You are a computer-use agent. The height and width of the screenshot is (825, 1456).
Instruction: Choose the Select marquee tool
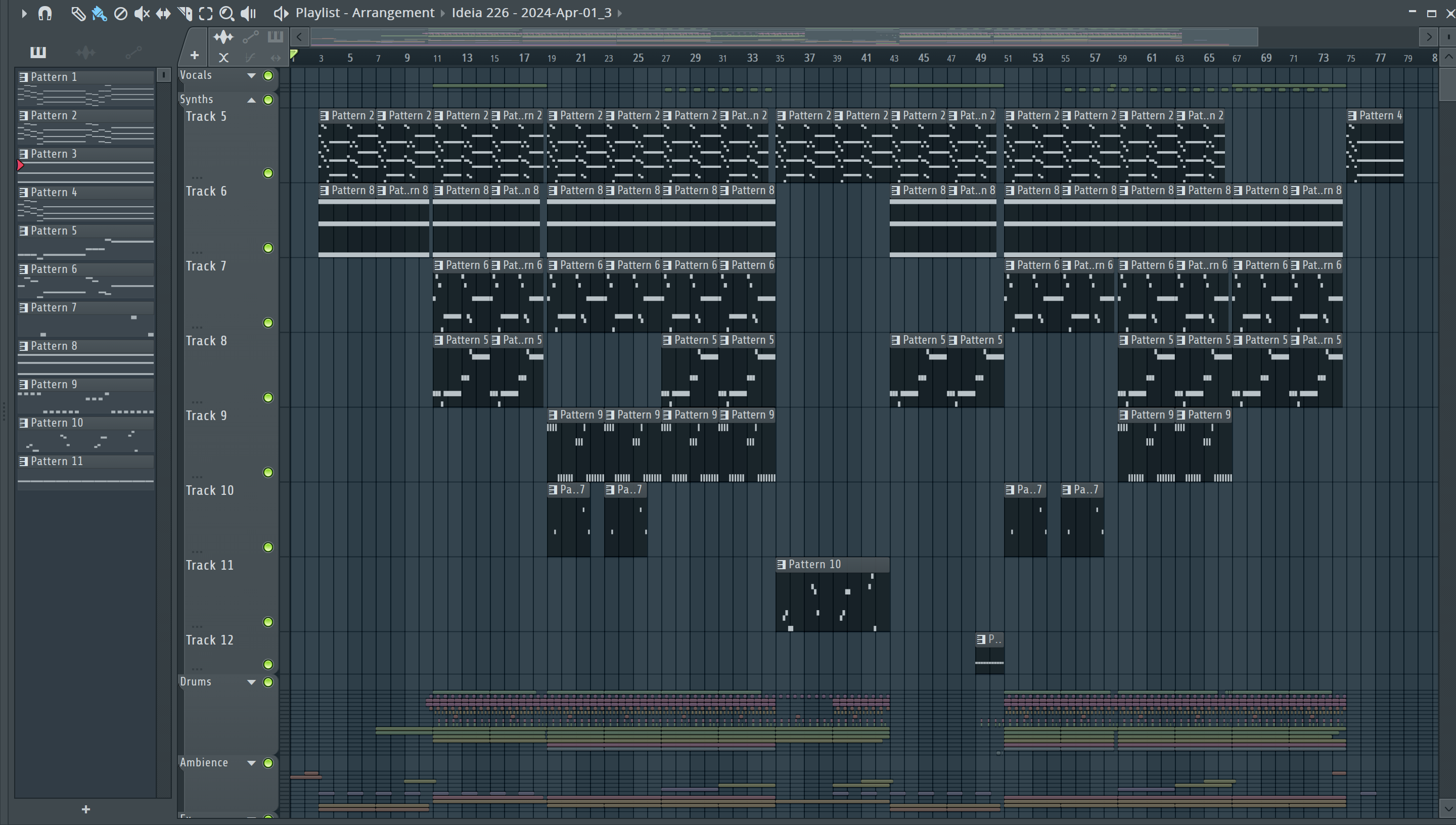coord(206,13)
